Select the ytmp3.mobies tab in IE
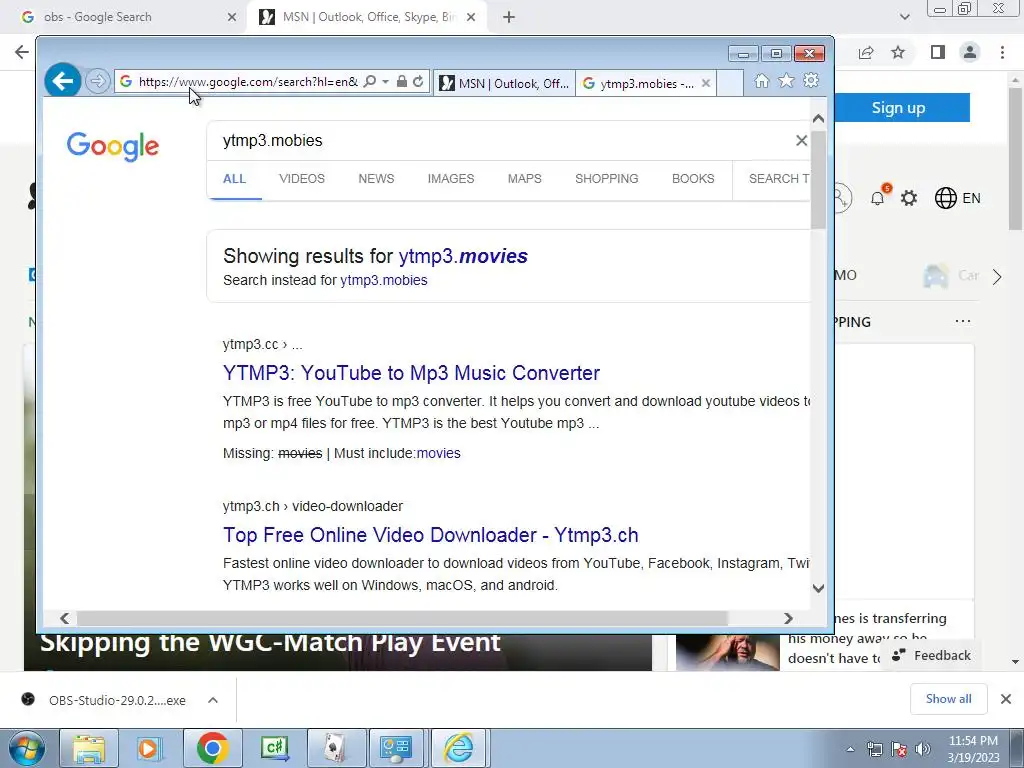1024x768 pixels. point(639,84)
